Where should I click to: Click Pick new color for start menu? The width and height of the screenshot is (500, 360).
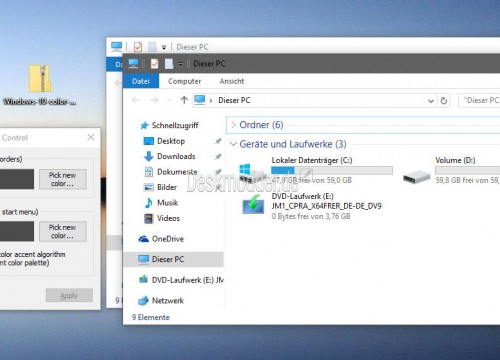point(63,231)
